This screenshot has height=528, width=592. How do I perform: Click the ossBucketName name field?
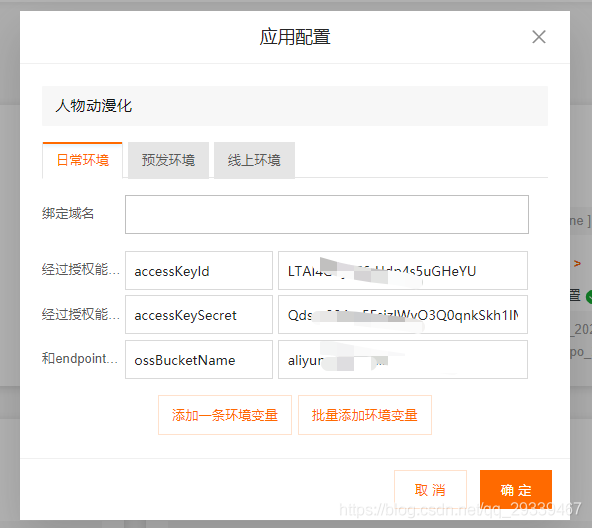click(199, 360)
